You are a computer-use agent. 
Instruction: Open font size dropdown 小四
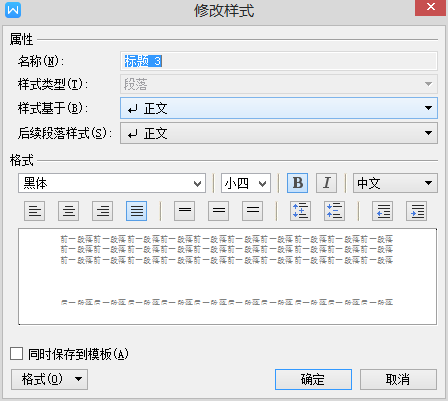point(246,183)
